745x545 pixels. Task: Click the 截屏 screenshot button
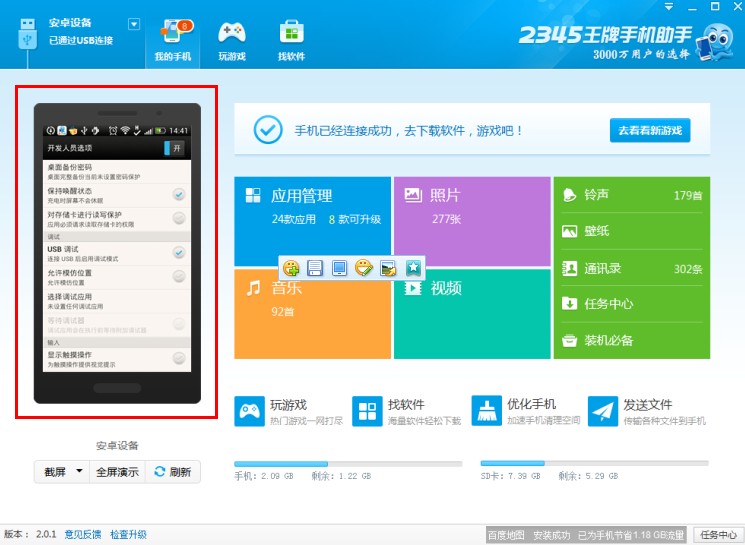click(x=55, y=472)
